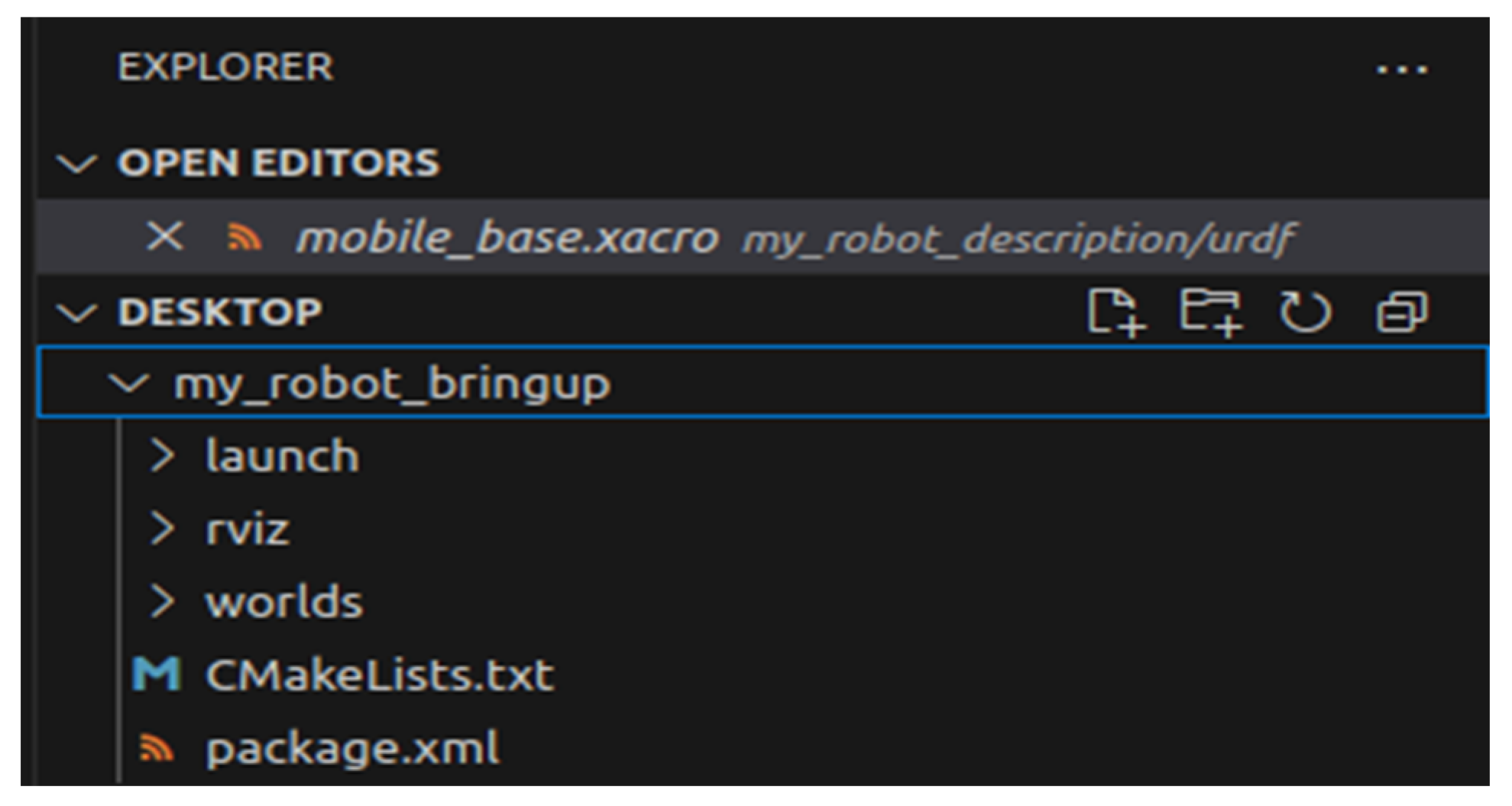The image size is (1512, 806).
Task: Collapse the my_robot_bringup folder
Action: tap(128, 383)
